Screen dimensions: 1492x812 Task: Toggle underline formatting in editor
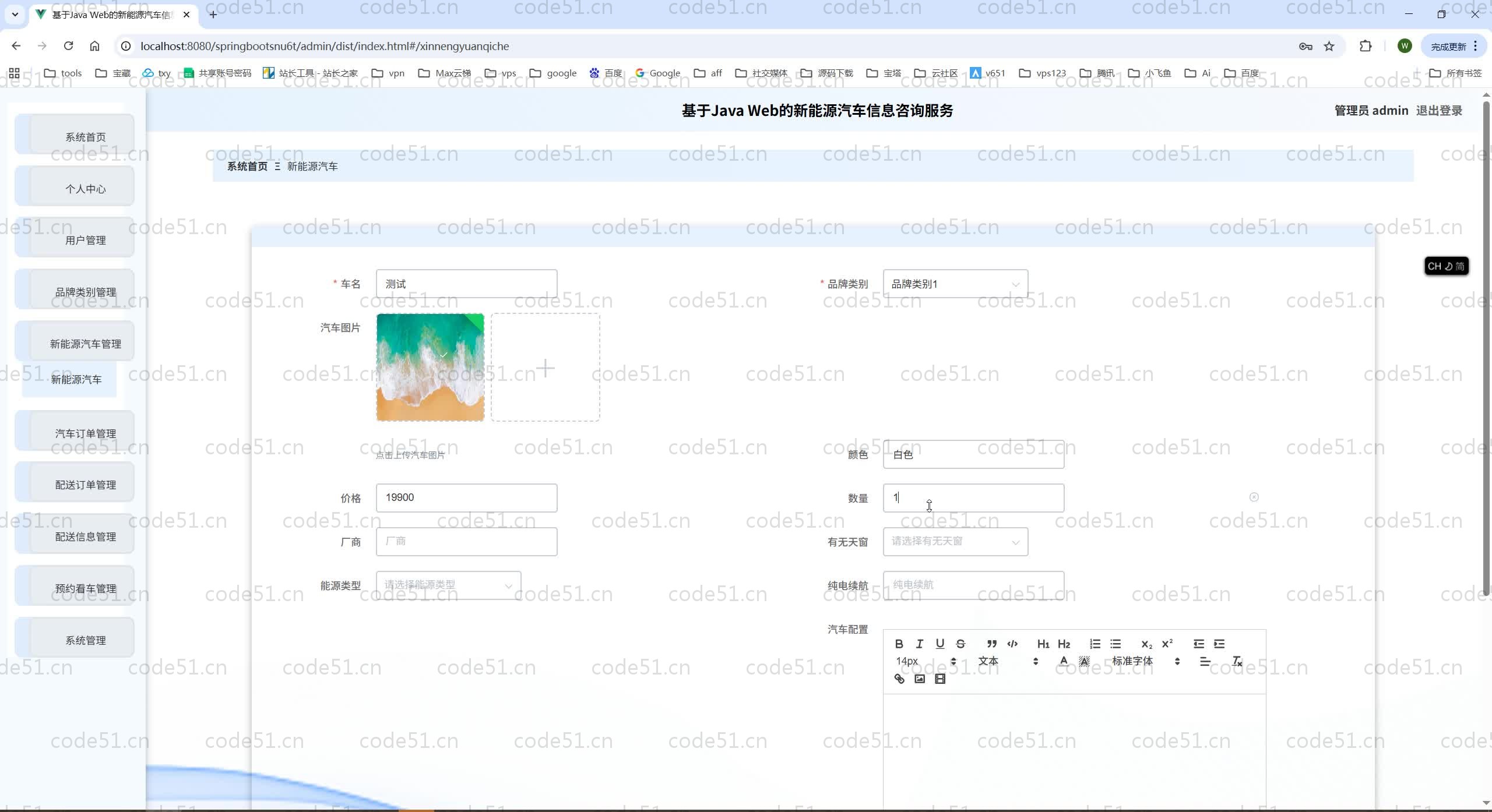pyautogui.click(x=939, y=644)
